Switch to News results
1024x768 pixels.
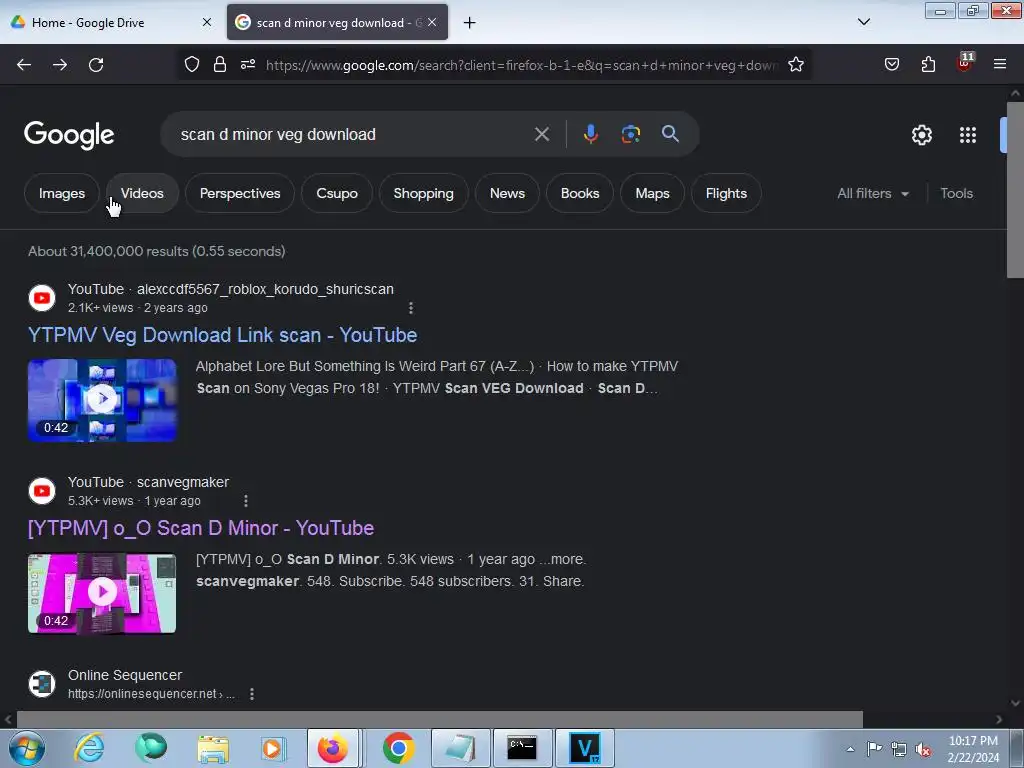pyautogui.click(x=507, y=193)
